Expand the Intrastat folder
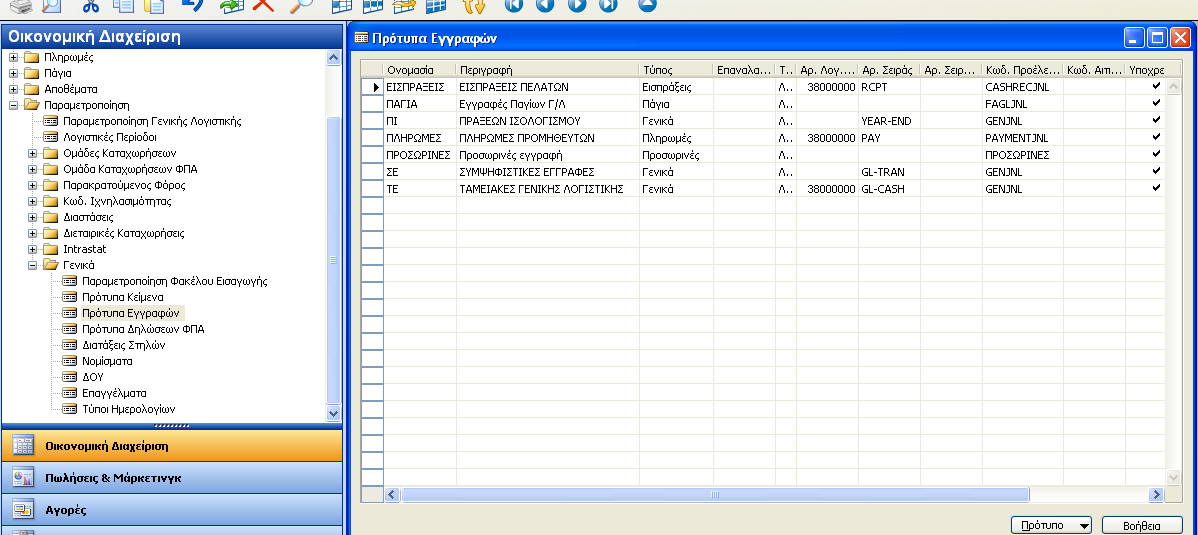The image size is (1198, 535). 32,250
